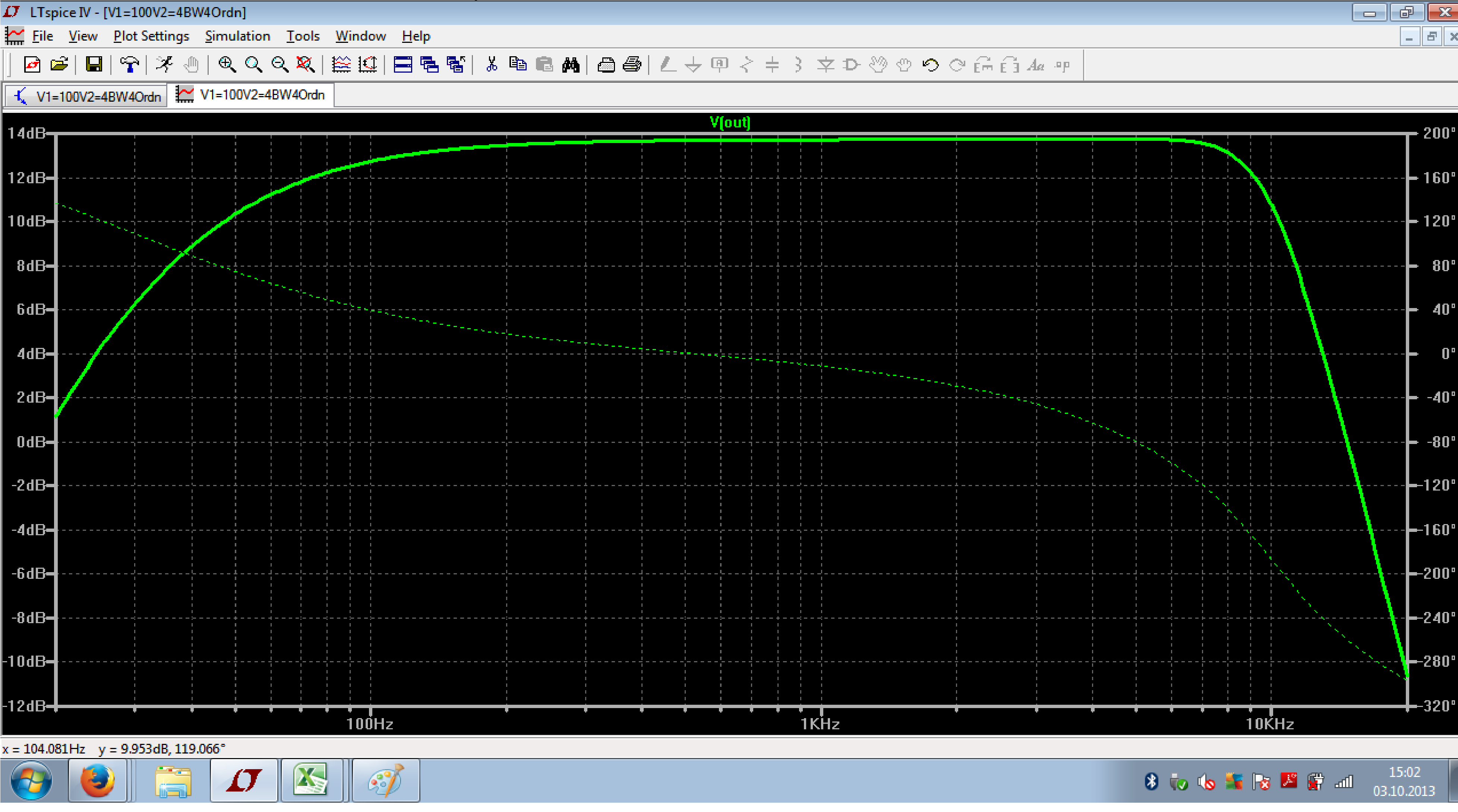Click the Find binoculars icon
This screenshot has width=1458, height=812.
(x=571, y=64)
